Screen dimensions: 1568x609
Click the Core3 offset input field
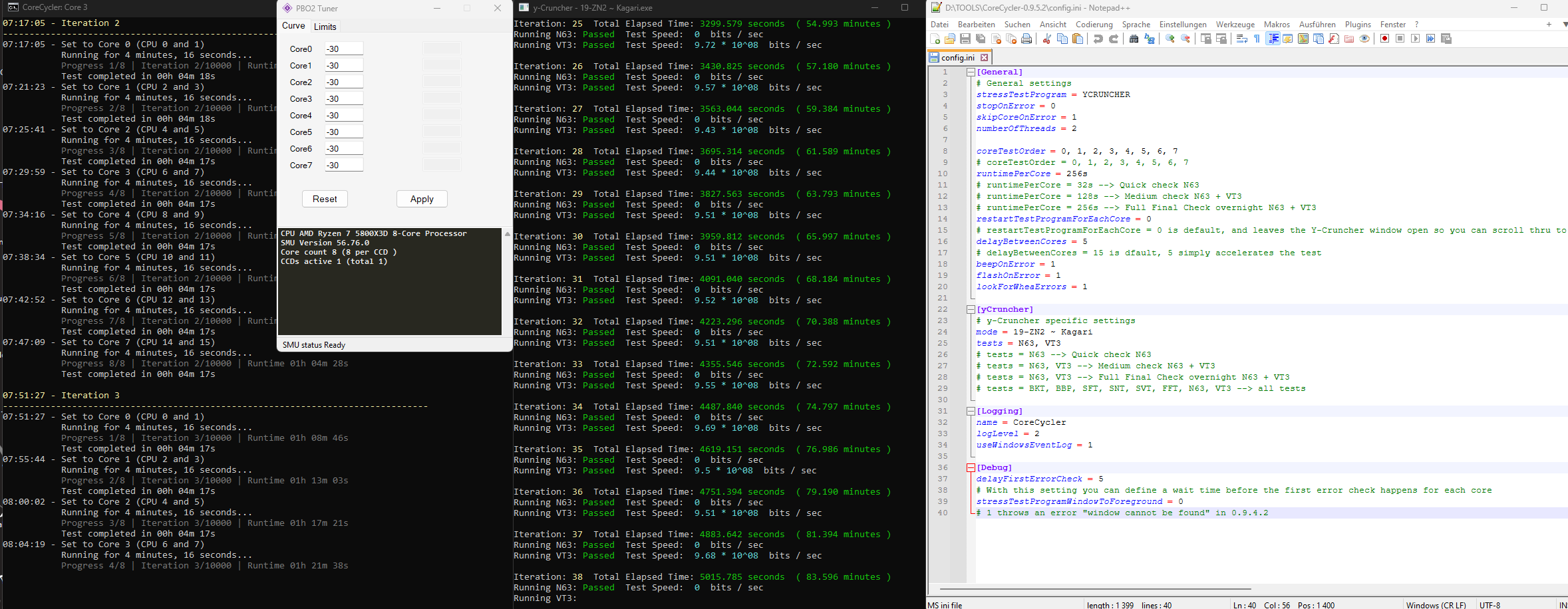(344, 98)
